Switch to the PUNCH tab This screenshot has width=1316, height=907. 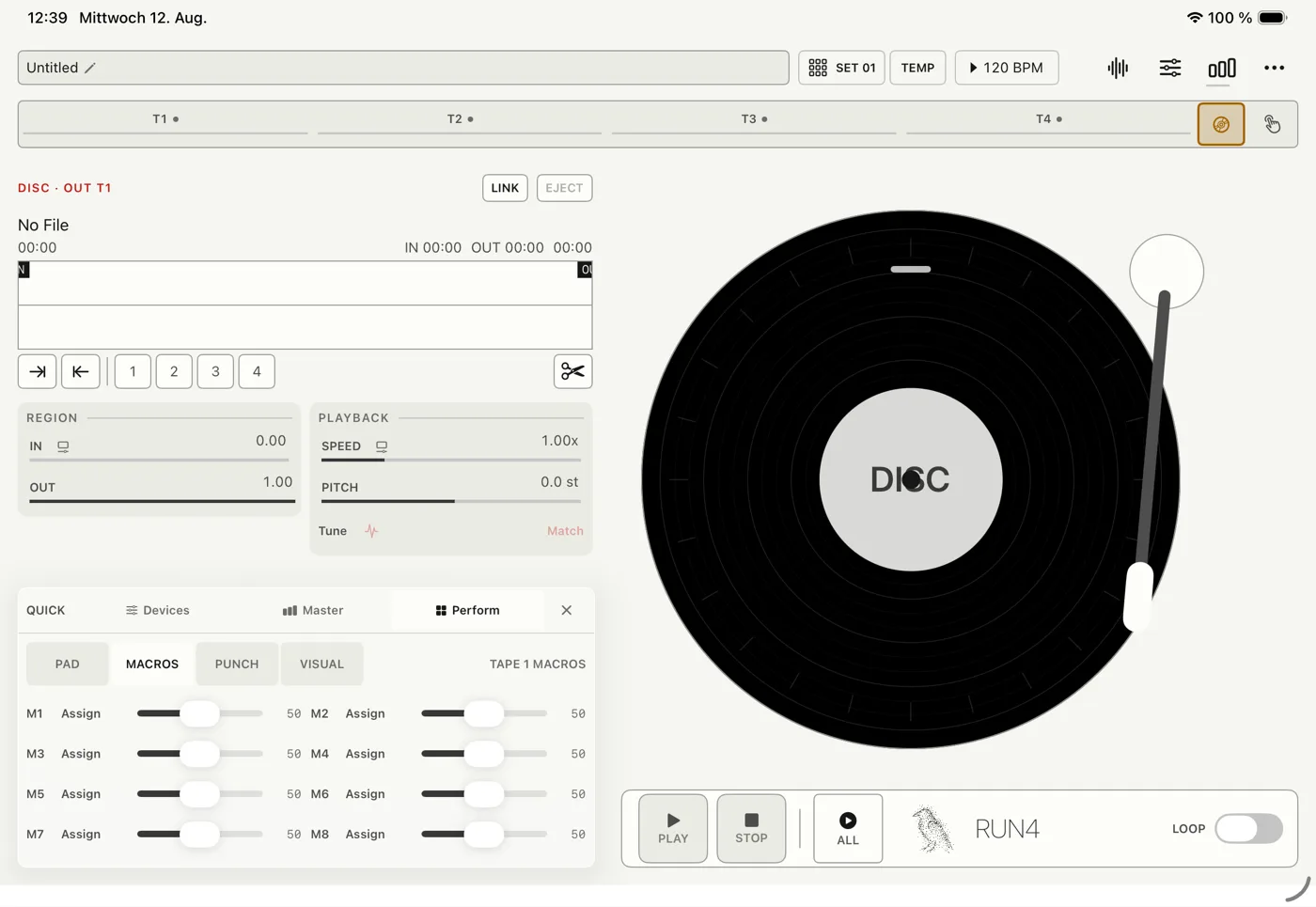pos(237,664)
